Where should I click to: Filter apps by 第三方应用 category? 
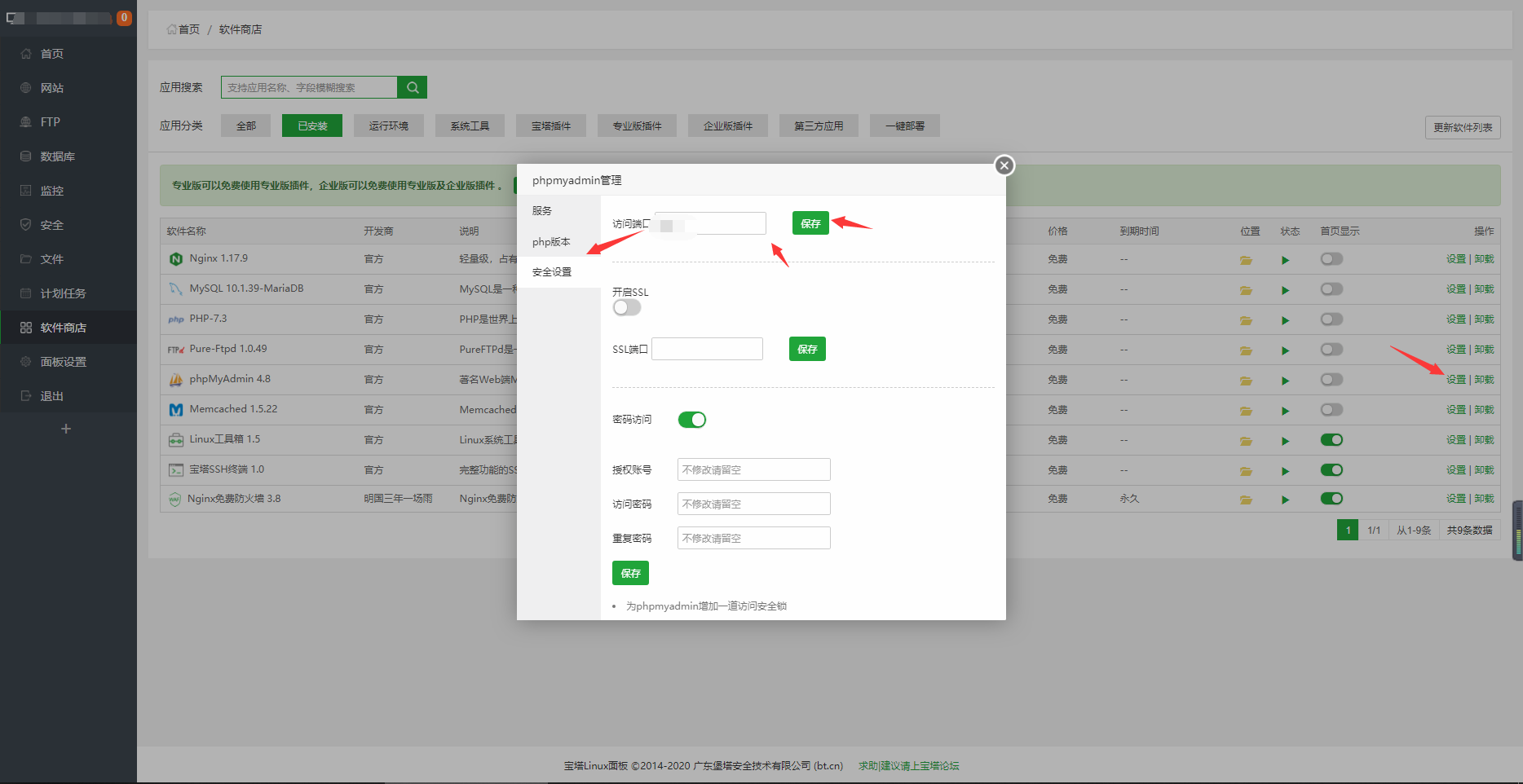pos(819,126)
